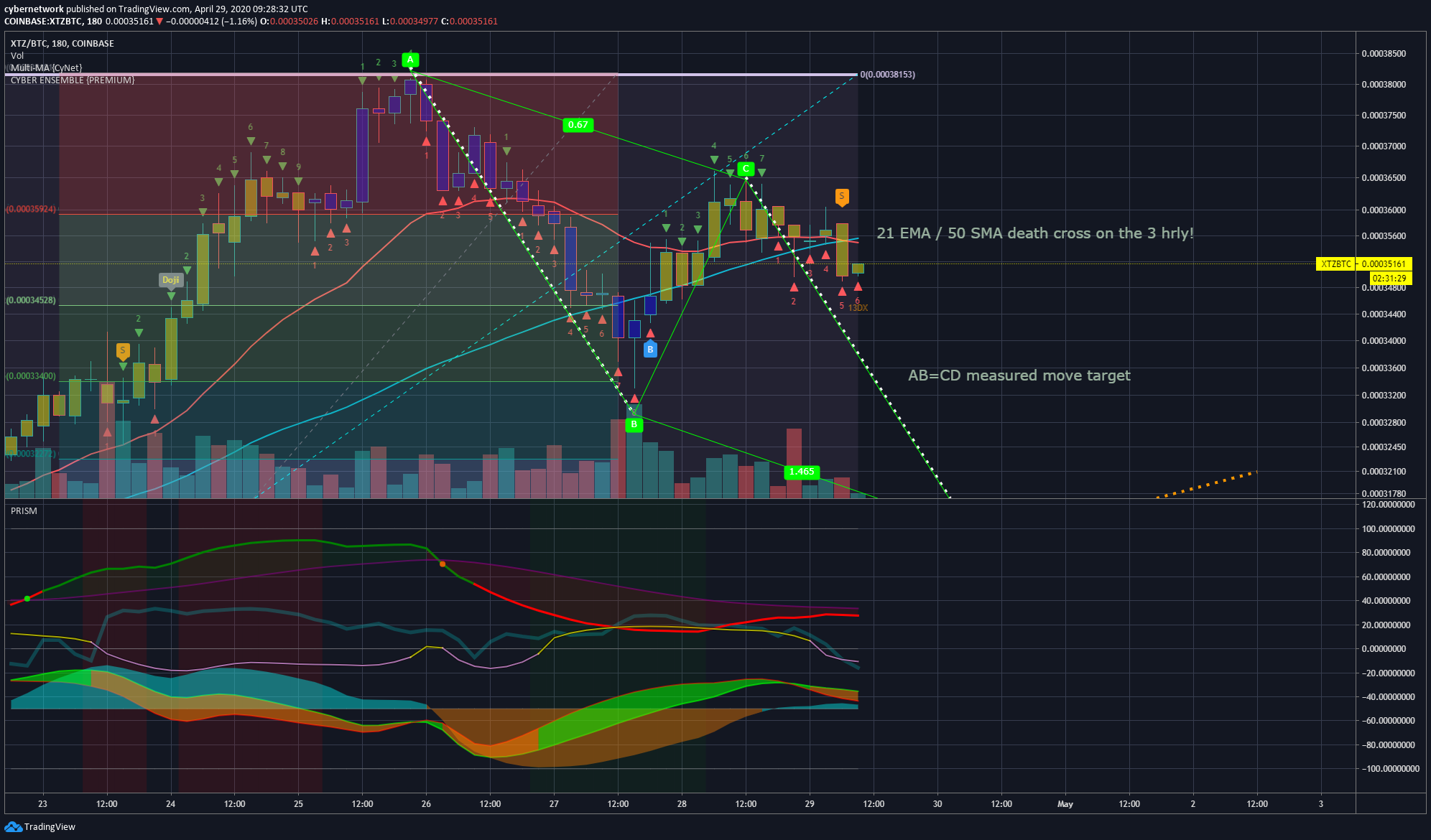Click the green 1.465 ratio label
The width and height of the screenshot is (1431, 840).
[802, 472]
